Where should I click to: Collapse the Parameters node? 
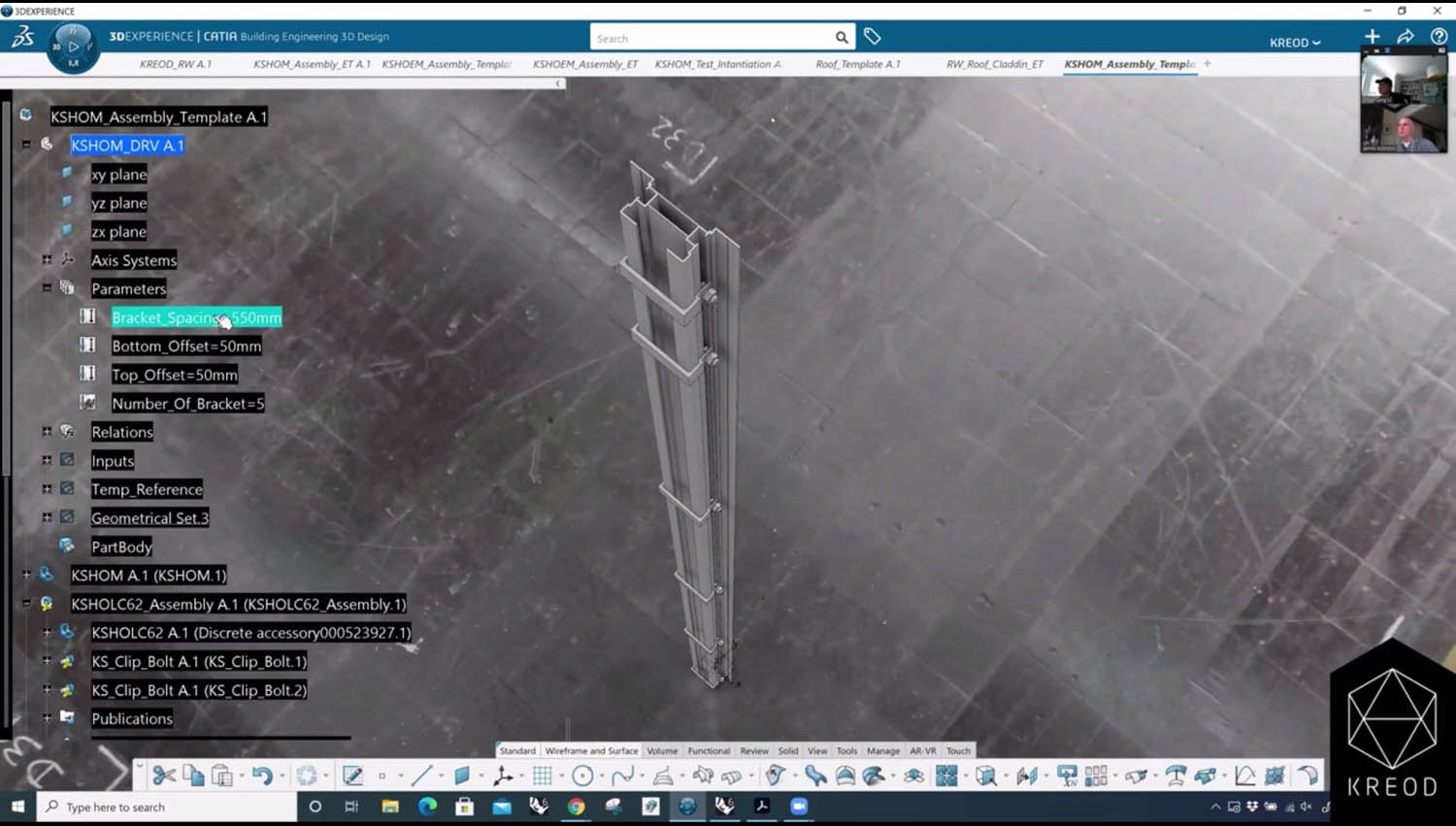tap(47, 288)
